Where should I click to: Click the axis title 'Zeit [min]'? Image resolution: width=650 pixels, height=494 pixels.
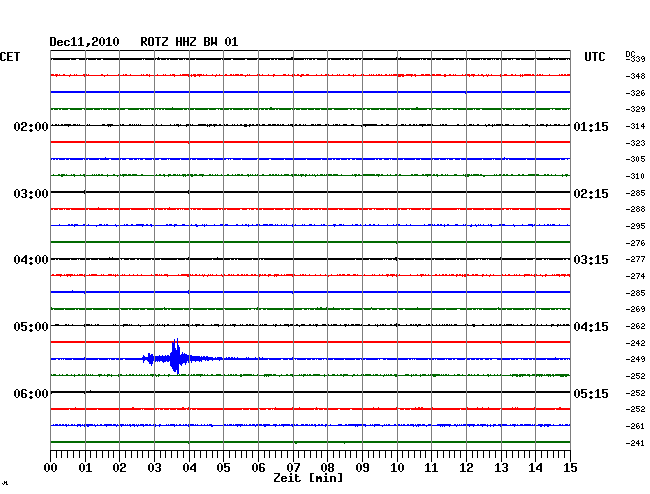308,478
